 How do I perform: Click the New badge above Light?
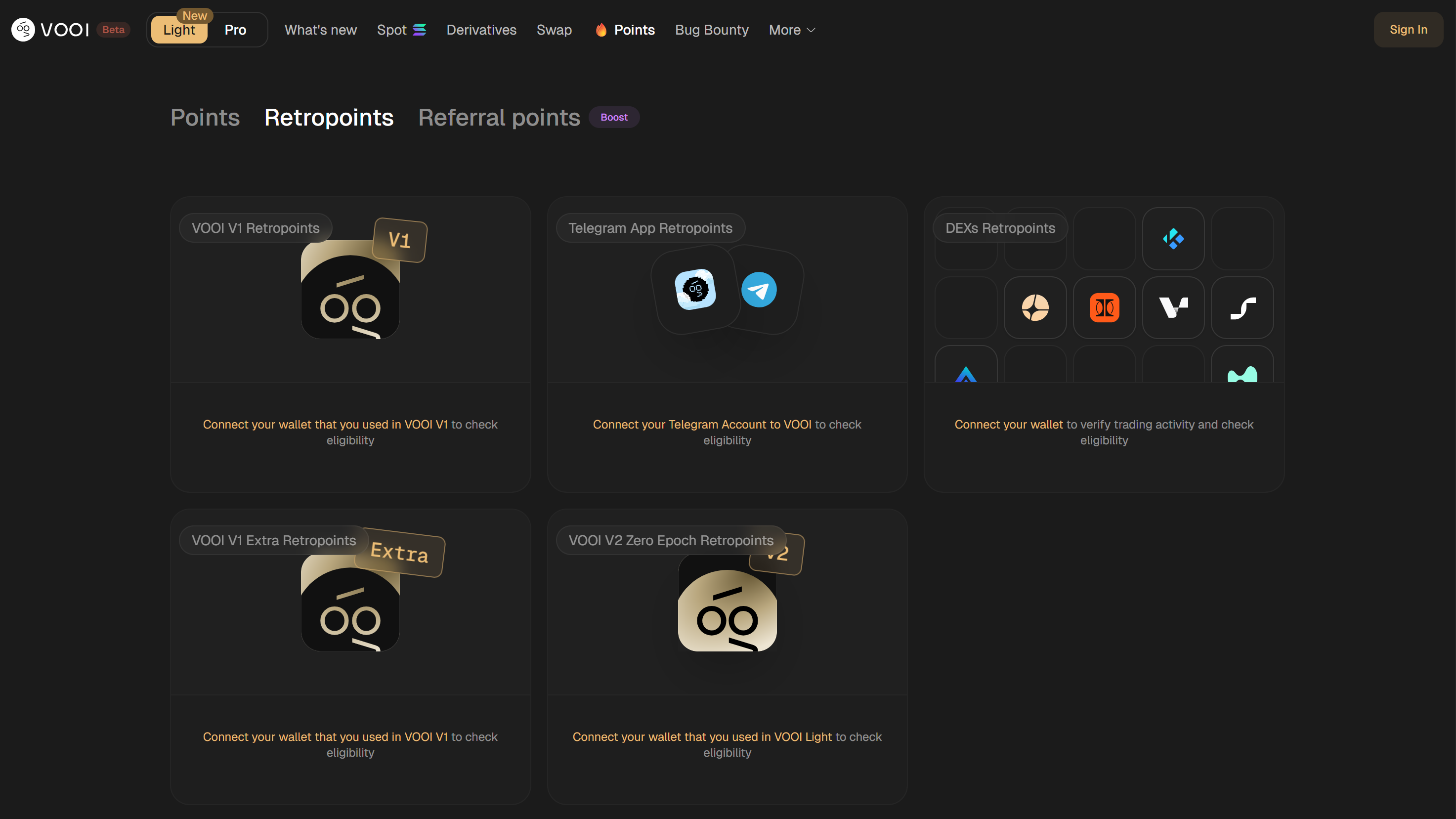(194, 15)
